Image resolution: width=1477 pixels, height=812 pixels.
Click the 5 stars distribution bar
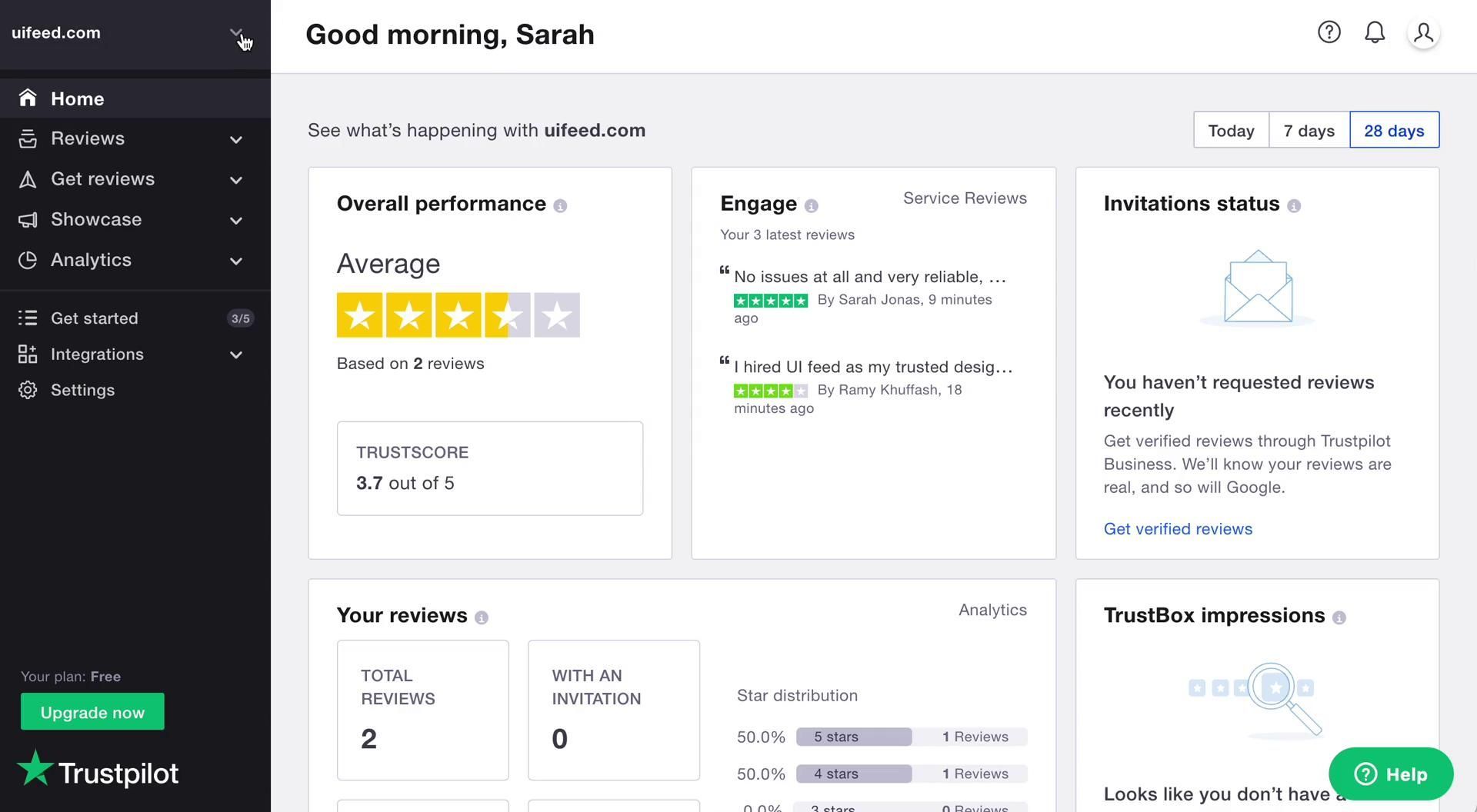(854, 737)
